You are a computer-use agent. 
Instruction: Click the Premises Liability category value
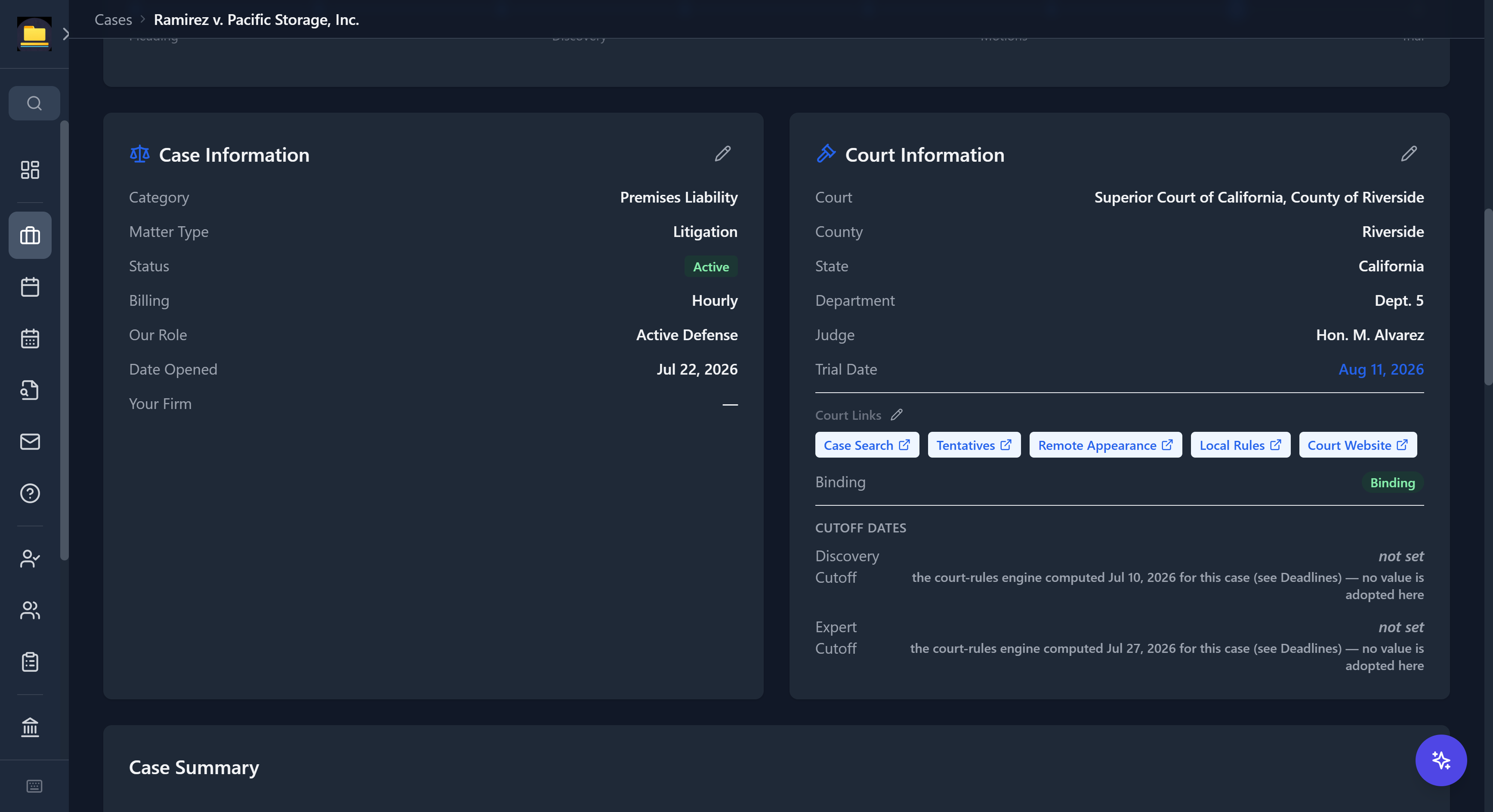679,197
